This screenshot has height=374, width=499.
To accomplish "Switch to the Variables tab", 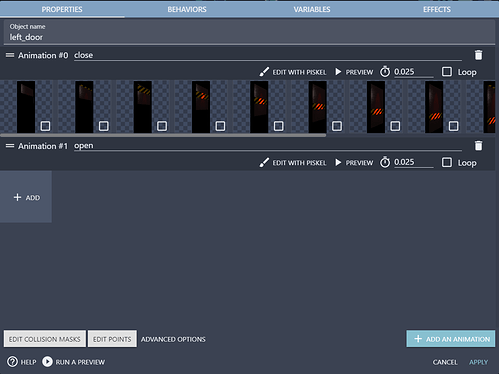I will [312, 9].
